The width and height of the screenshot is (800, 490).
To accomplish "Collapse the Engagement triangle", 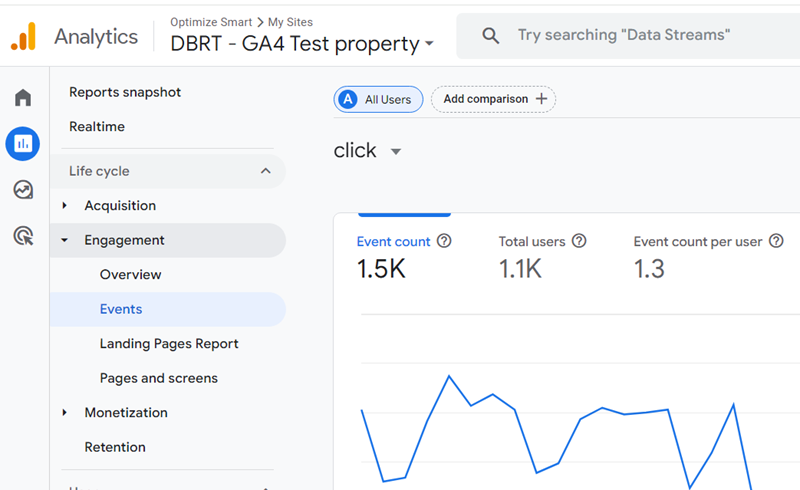I will 64,240.
